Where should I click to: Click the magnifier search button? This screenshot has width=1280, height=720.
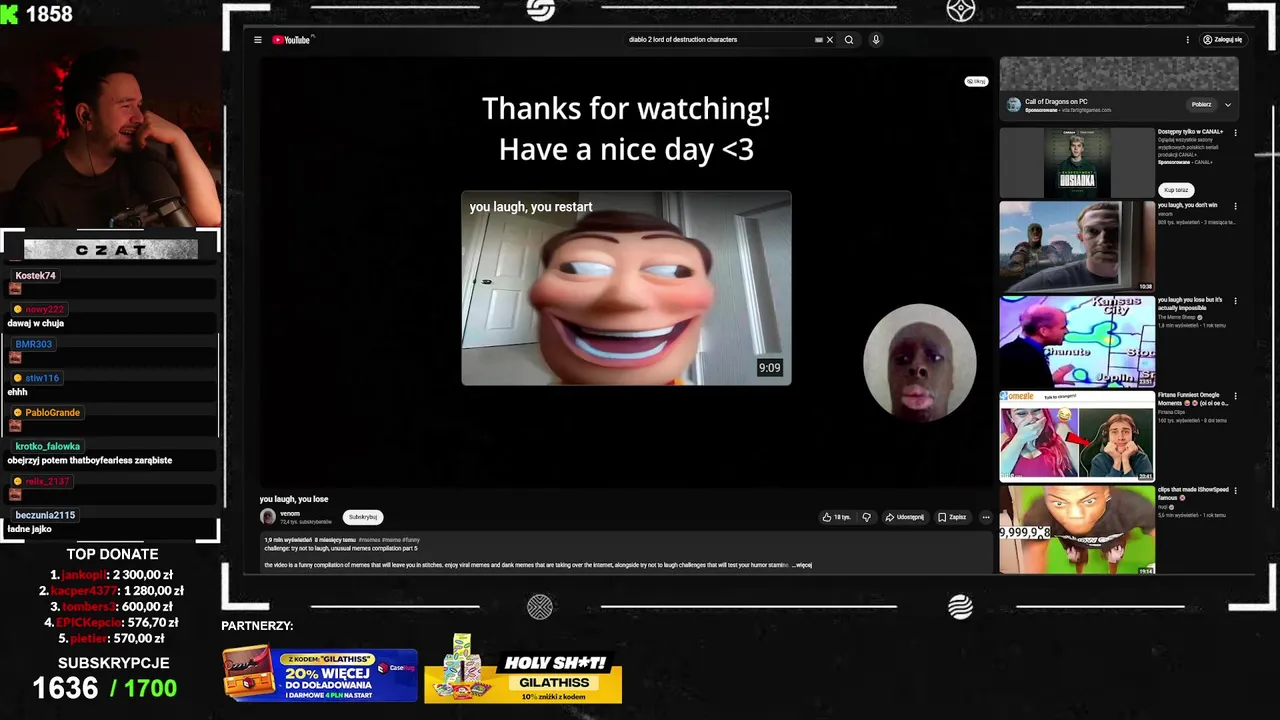pyautogui.click(x=849, y=40)
